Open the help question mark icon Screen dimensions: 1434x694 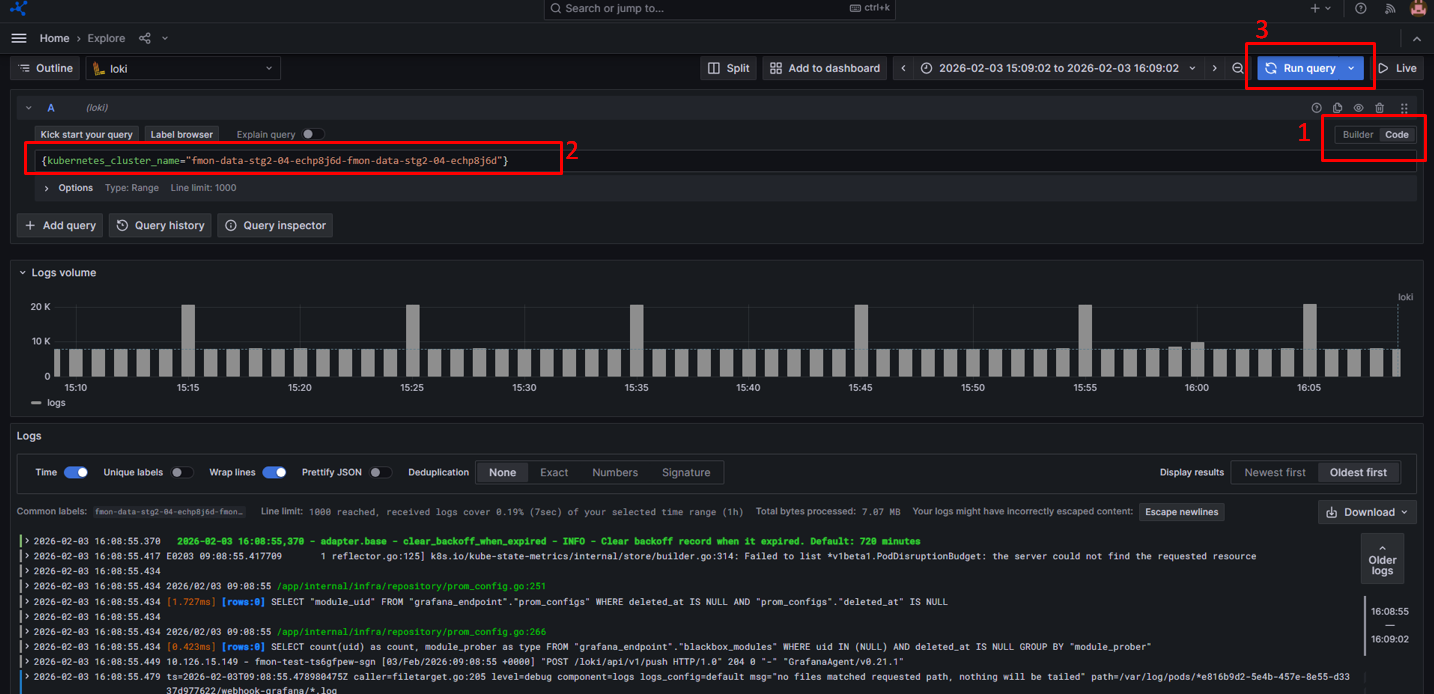tap(1361, 8)
